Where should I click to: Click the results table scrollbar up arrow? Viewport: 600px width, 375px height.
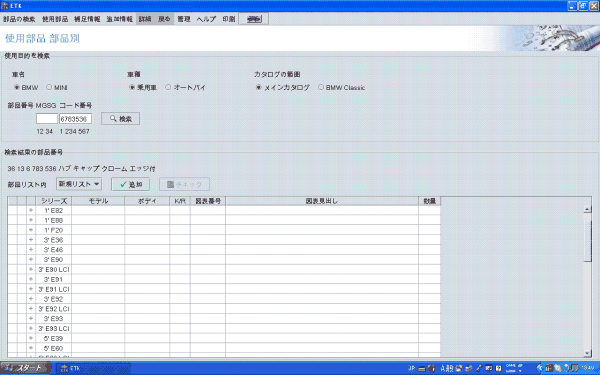(x=587, y=209)
